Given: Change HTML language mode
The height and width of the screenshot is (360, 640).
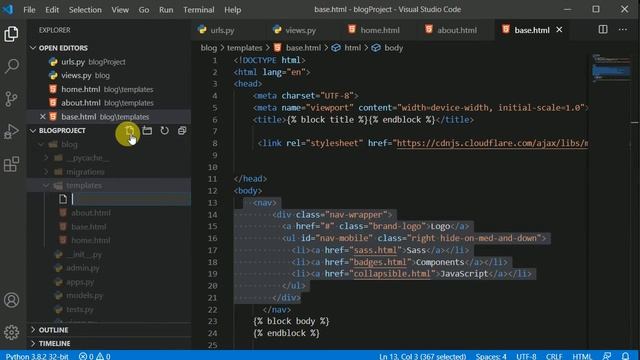Looking at the screenshot, I should click(582, 356).
